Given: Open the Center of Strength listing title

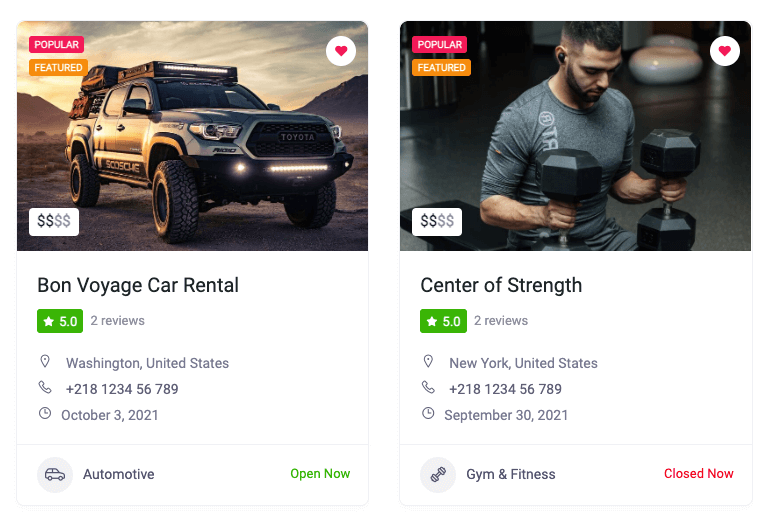Looking at the screenshot, I should pyautogui.click(x=501, y=285).
